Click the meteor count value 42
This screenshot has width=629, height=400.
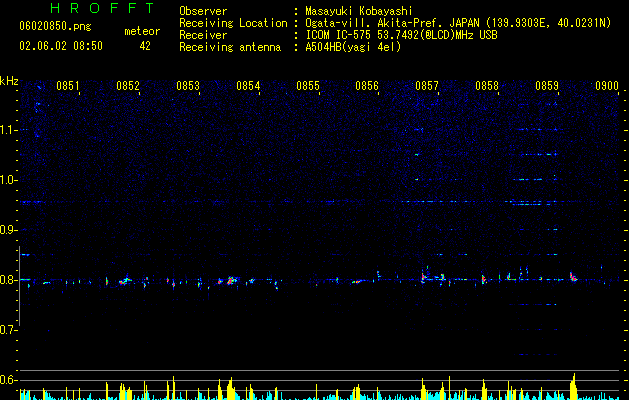[x=145, y=46]
